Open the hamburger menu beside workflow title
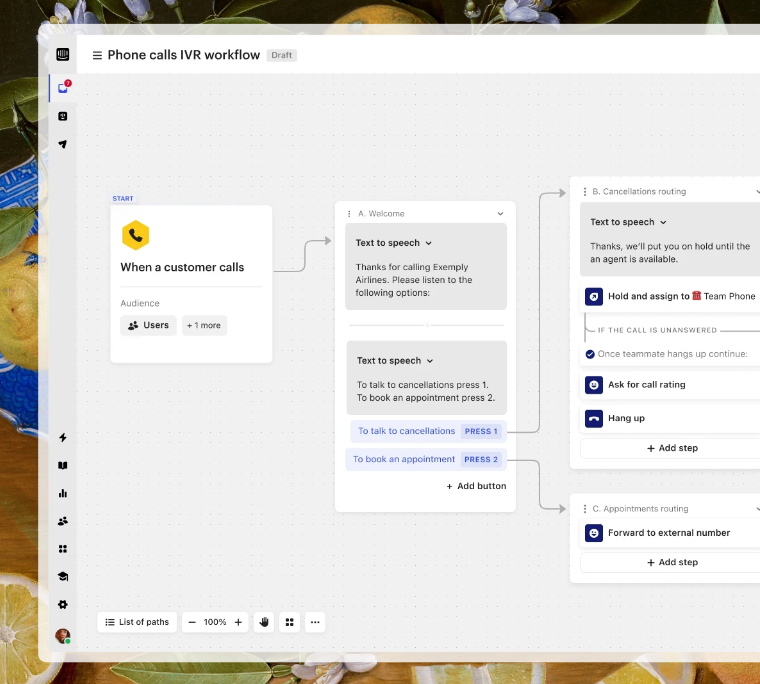The height and width of the screenshot is (684, 760). point(97,56)
